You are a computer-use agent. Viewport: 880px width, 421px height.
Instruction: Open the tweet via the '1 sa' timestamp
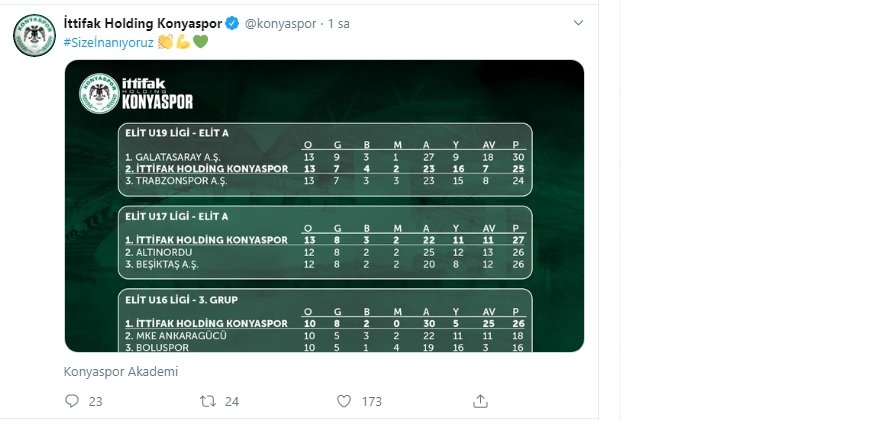[338, 22]
